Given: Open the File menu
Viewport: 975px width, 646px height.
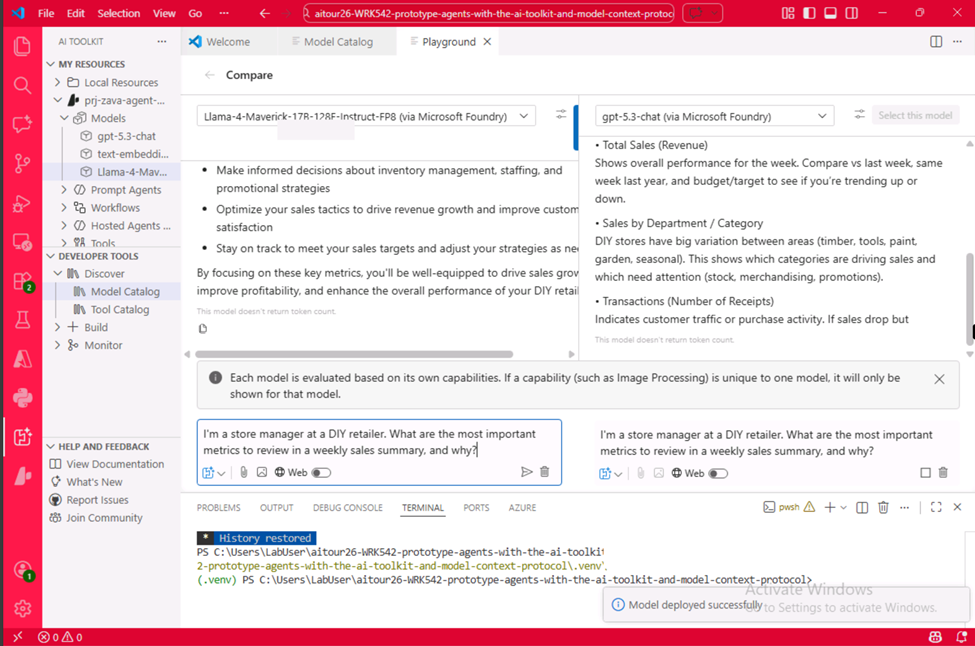Looking at the screenshot, I should click(46, 13).
